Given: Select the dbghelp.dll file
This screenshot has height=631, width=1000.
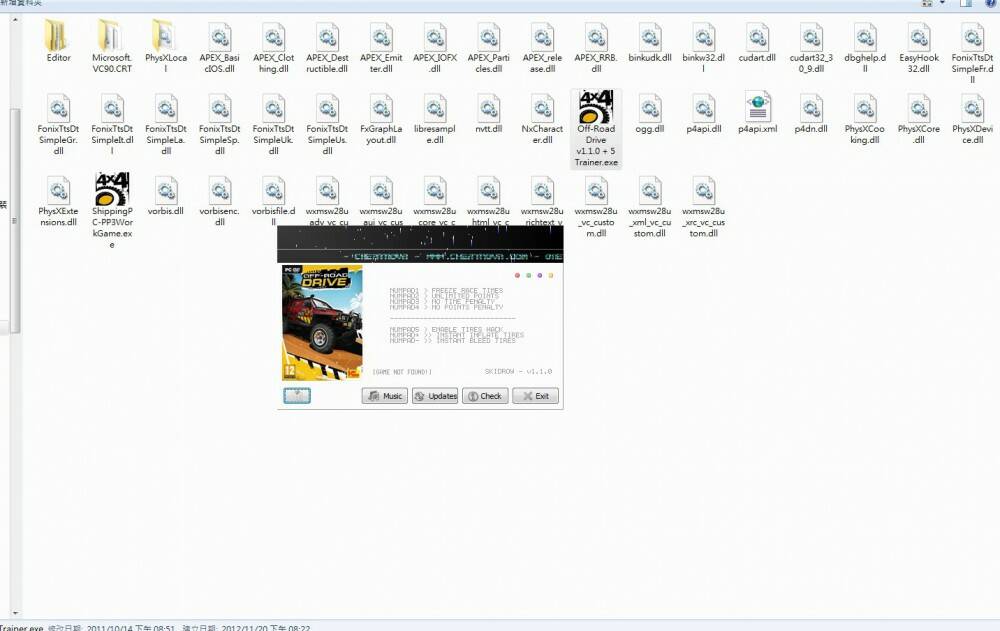Looking at the screenshot, I should tap(865, 46).
